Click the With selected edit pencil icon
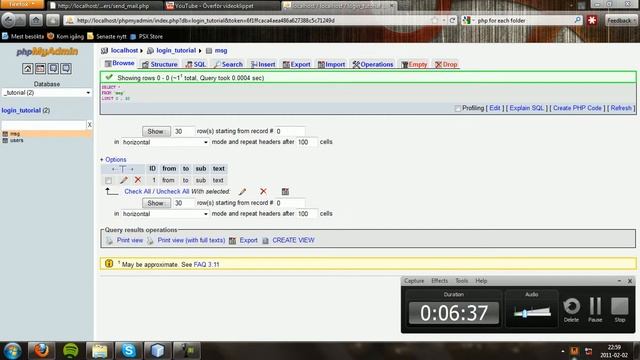Screen dimensions: 640x360 pos(242,191)
